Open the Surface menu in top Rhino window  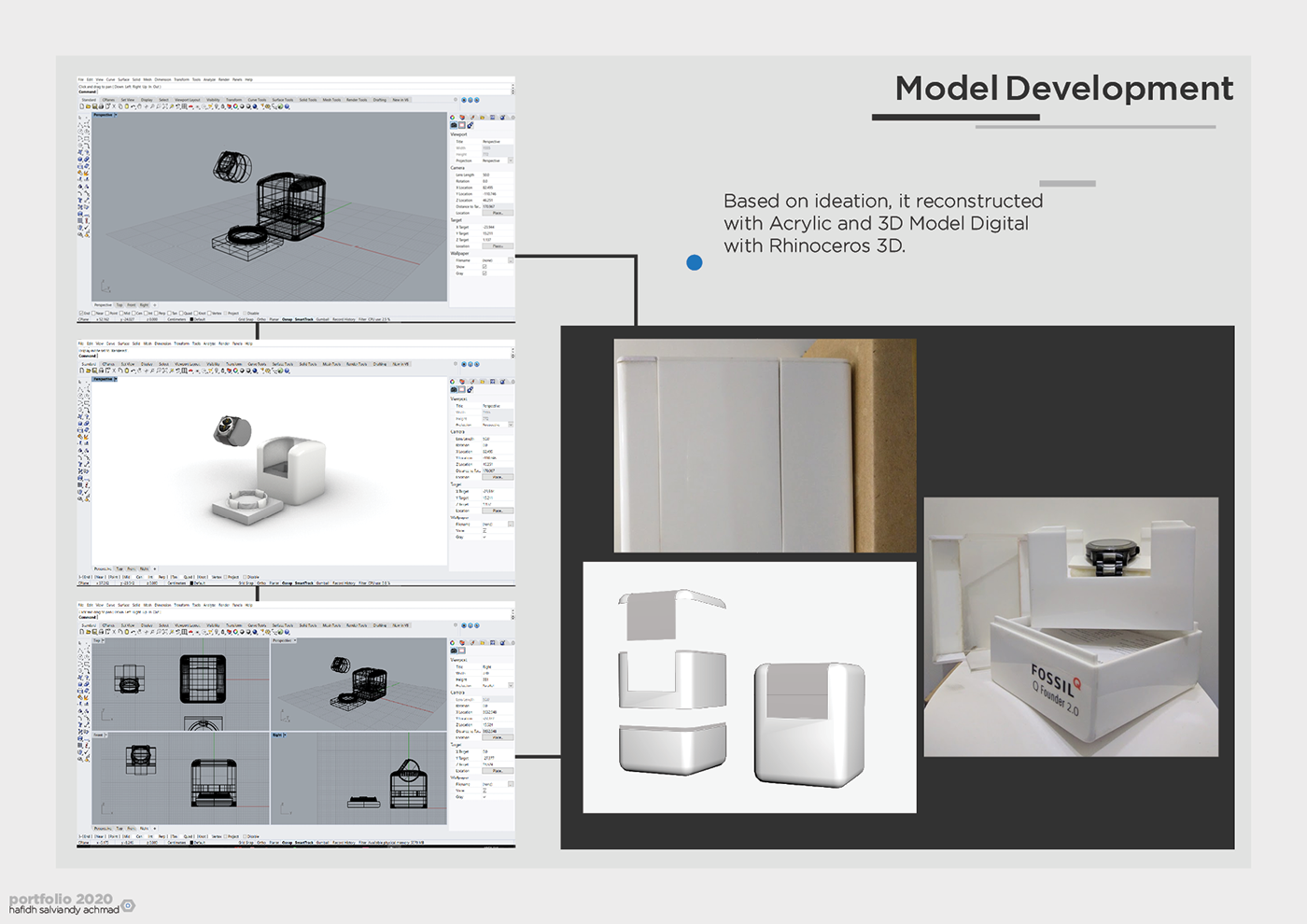[x=123, y=80]
